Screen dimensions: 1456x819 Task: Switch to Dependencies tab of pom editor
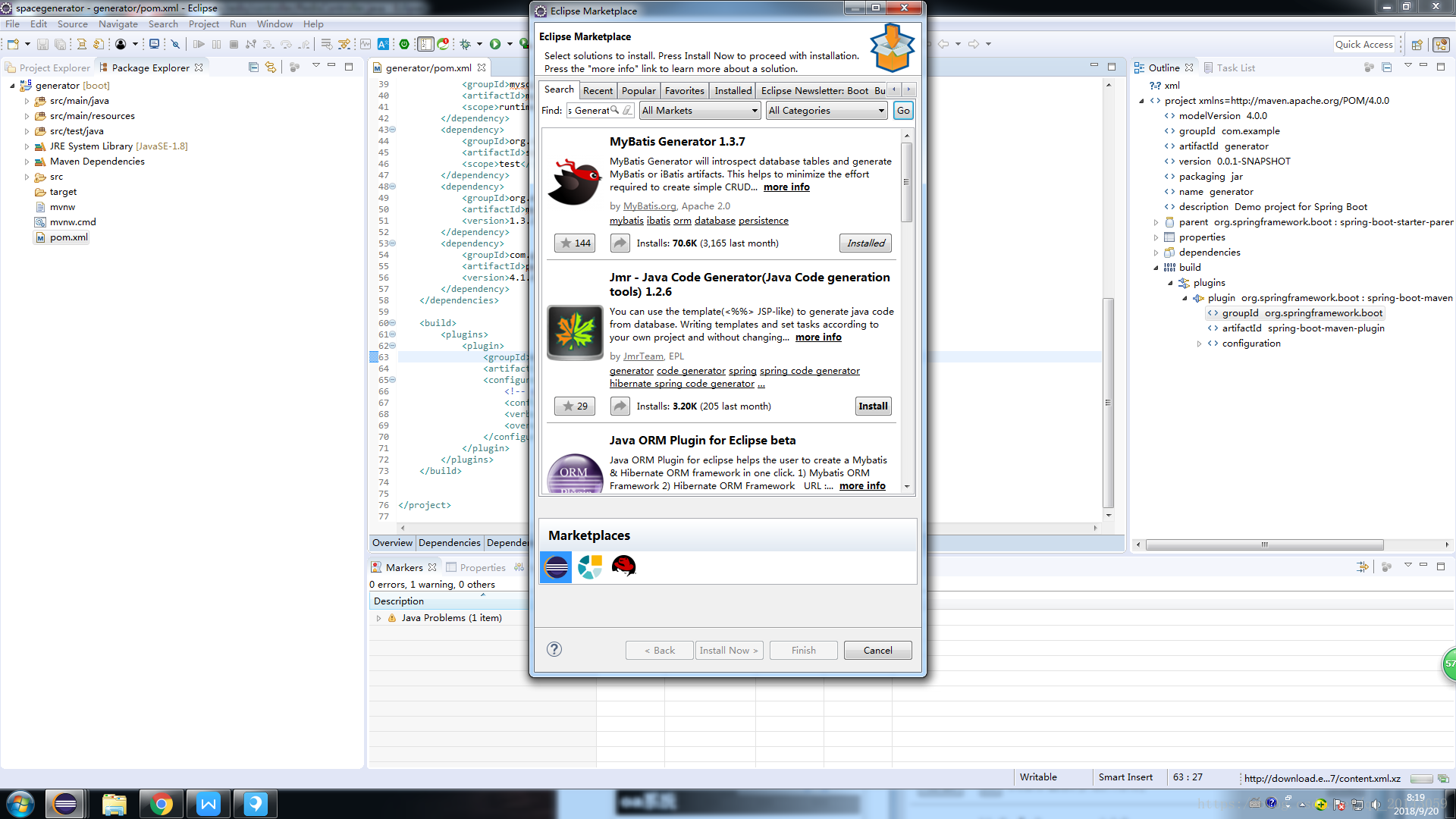(449, 542)
